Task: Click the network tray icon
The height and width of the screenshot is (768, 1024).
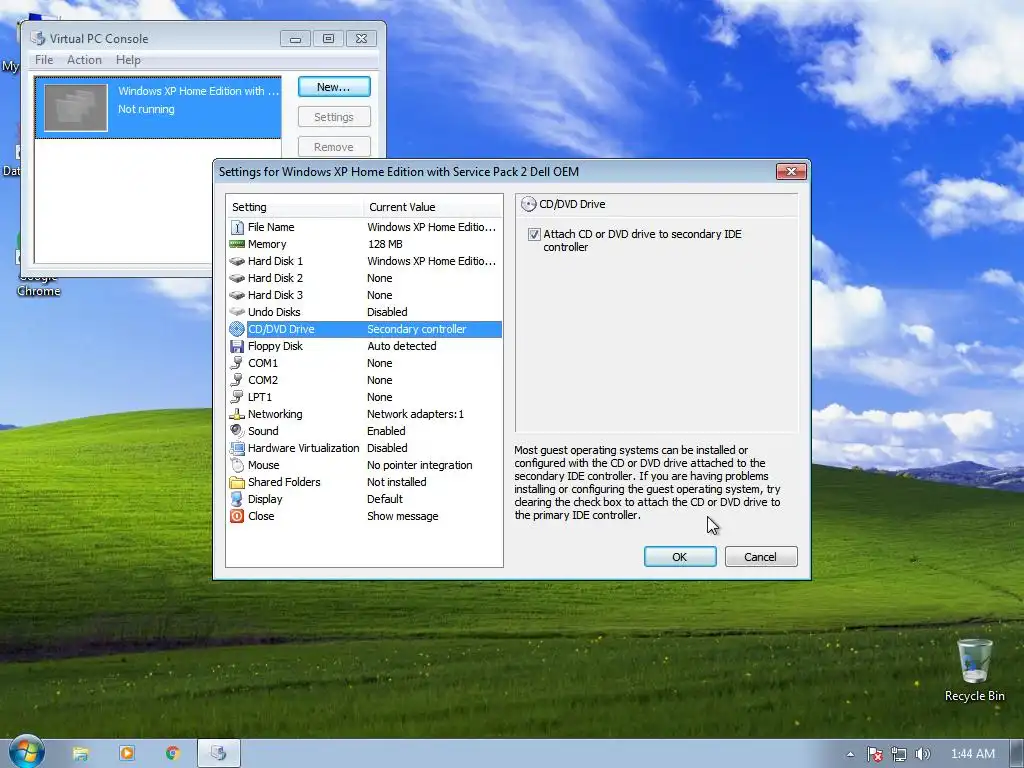Action: [899, 754]
